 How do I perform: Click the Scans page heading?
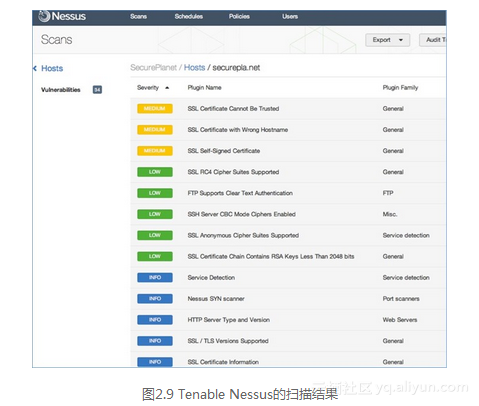tap(56, 40)
